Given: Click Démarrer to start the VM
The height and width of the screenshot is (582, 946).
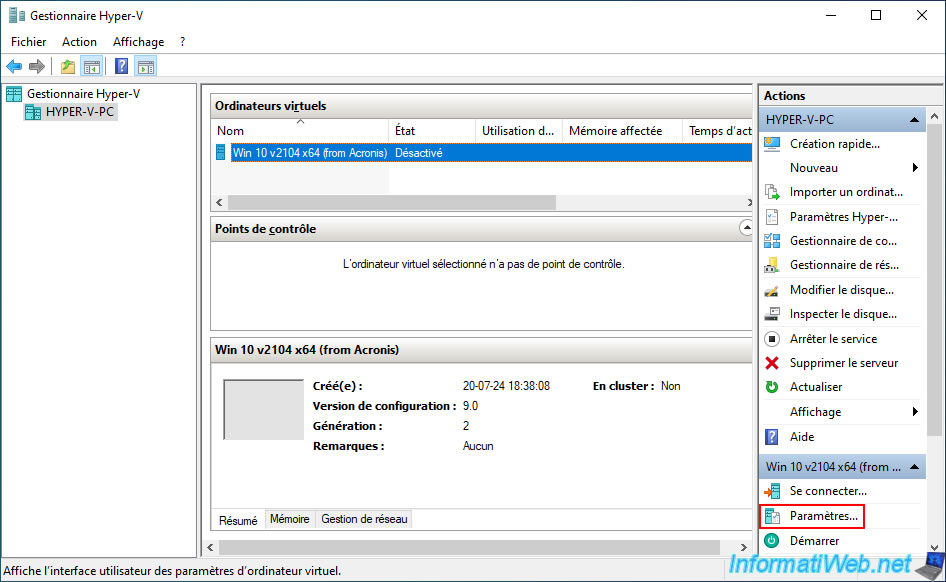Looking at the screenshot, I should (814, 541).
